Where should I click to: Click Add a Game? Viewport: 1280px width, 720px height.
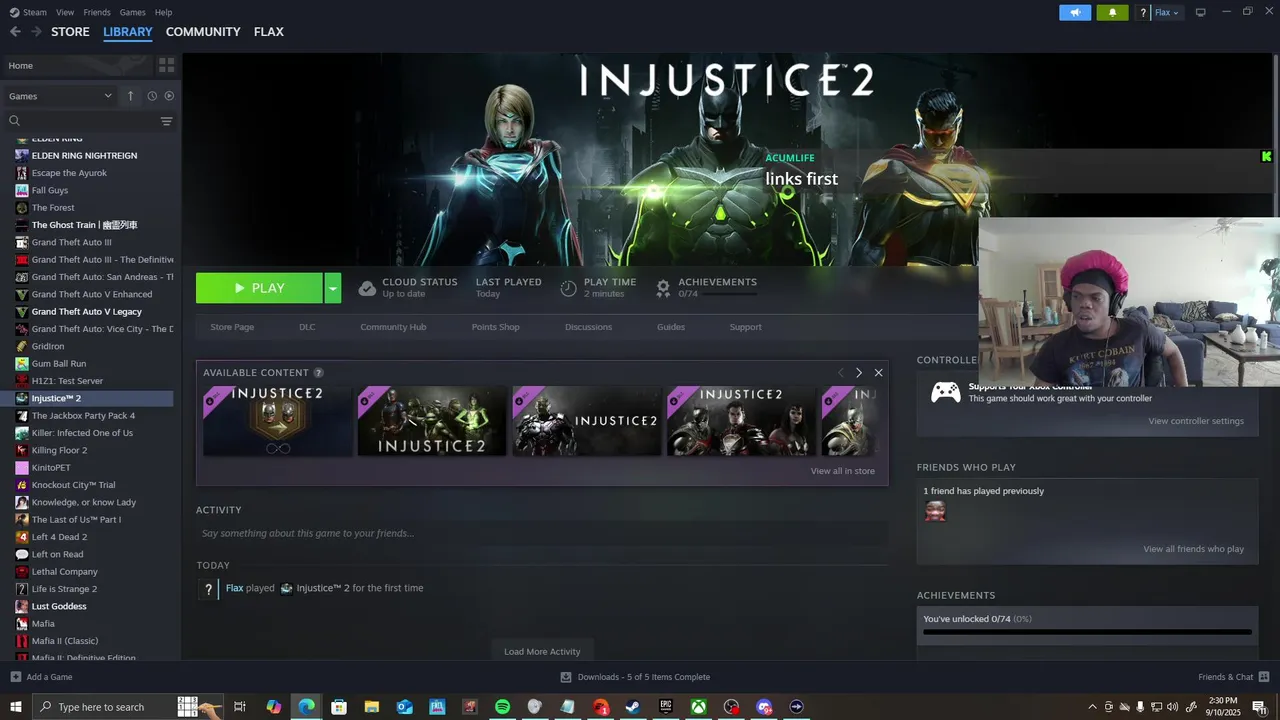(x=41, y=677)
